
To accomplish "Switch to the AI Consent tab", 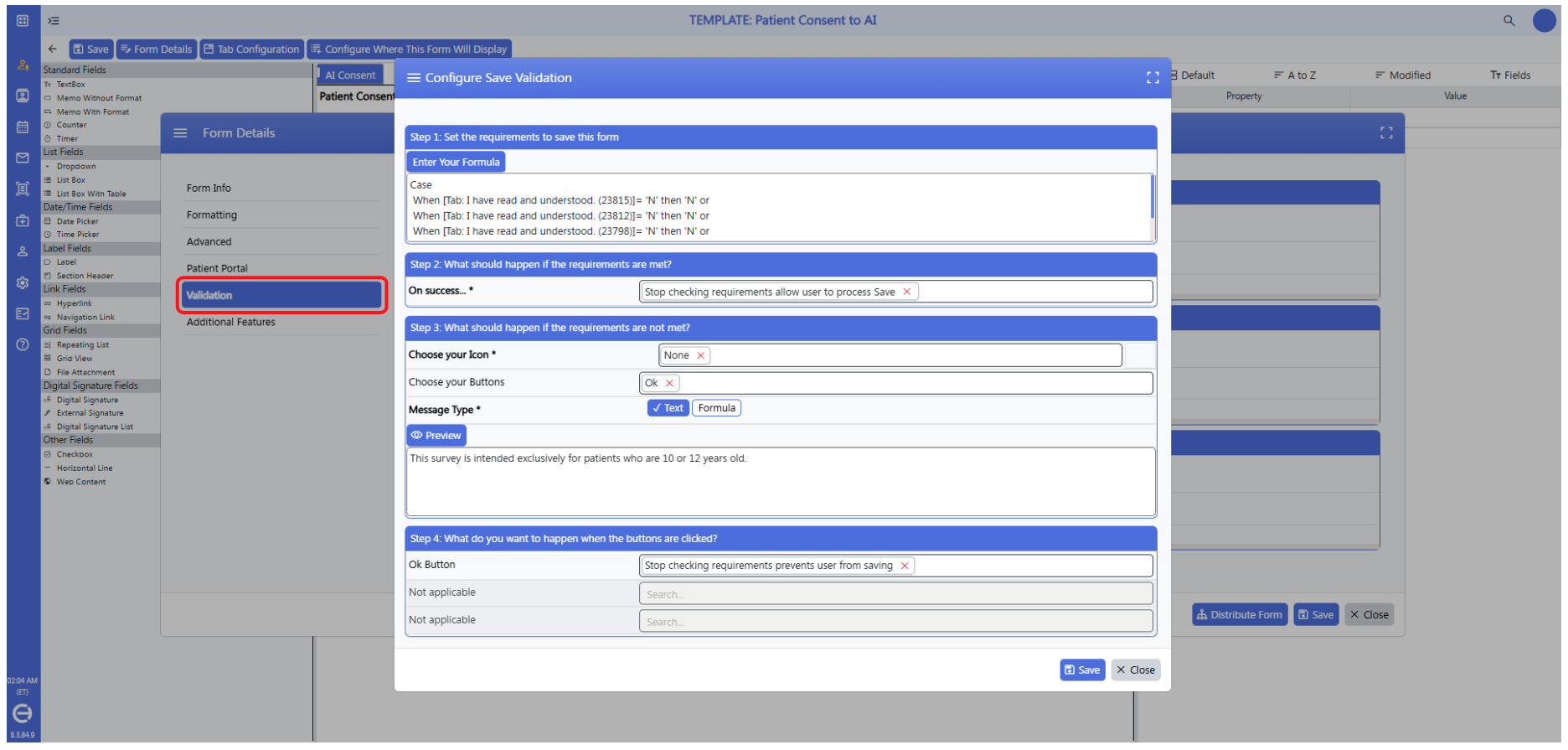I will tap(350, 75).
